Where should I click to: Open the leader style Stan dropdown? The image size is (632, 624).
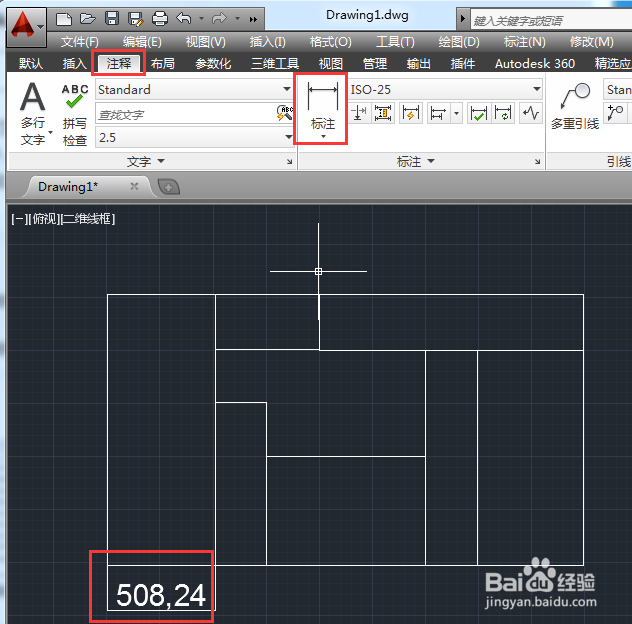(617, 89)
